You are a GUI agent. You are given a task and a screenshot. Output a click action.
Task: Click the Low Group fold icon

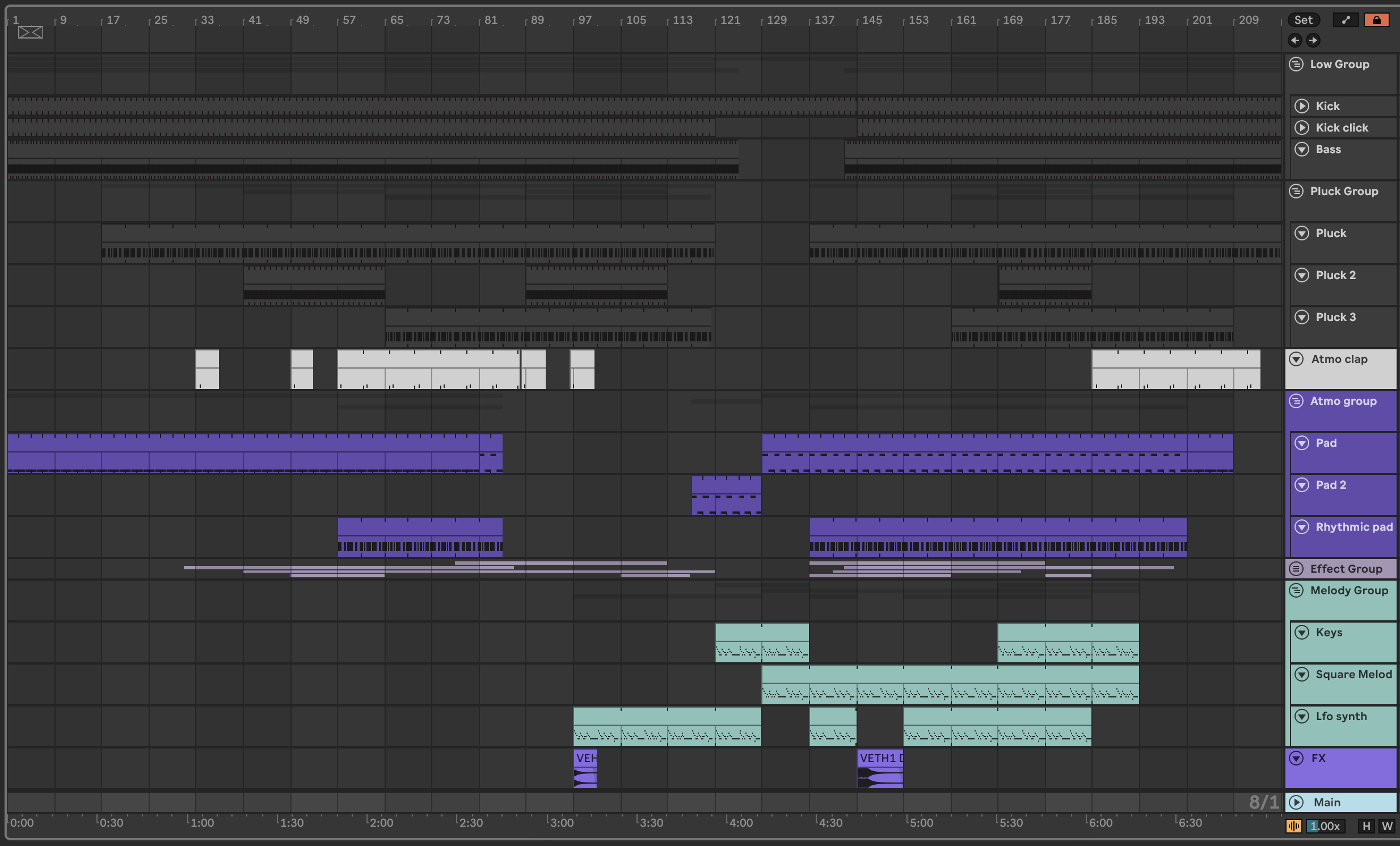tap(1296, 64)
